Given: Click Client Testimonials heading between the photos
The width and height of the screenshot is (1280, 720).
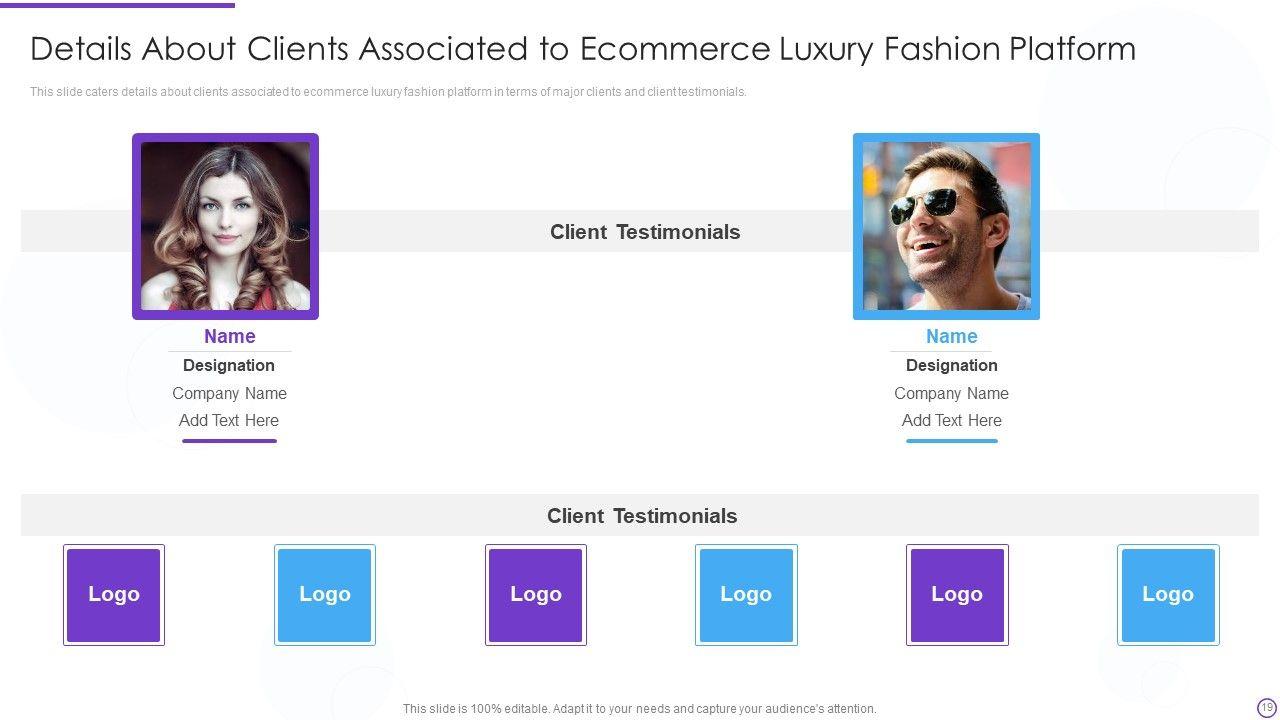Looking at the screenshot, I should point(645,232).
